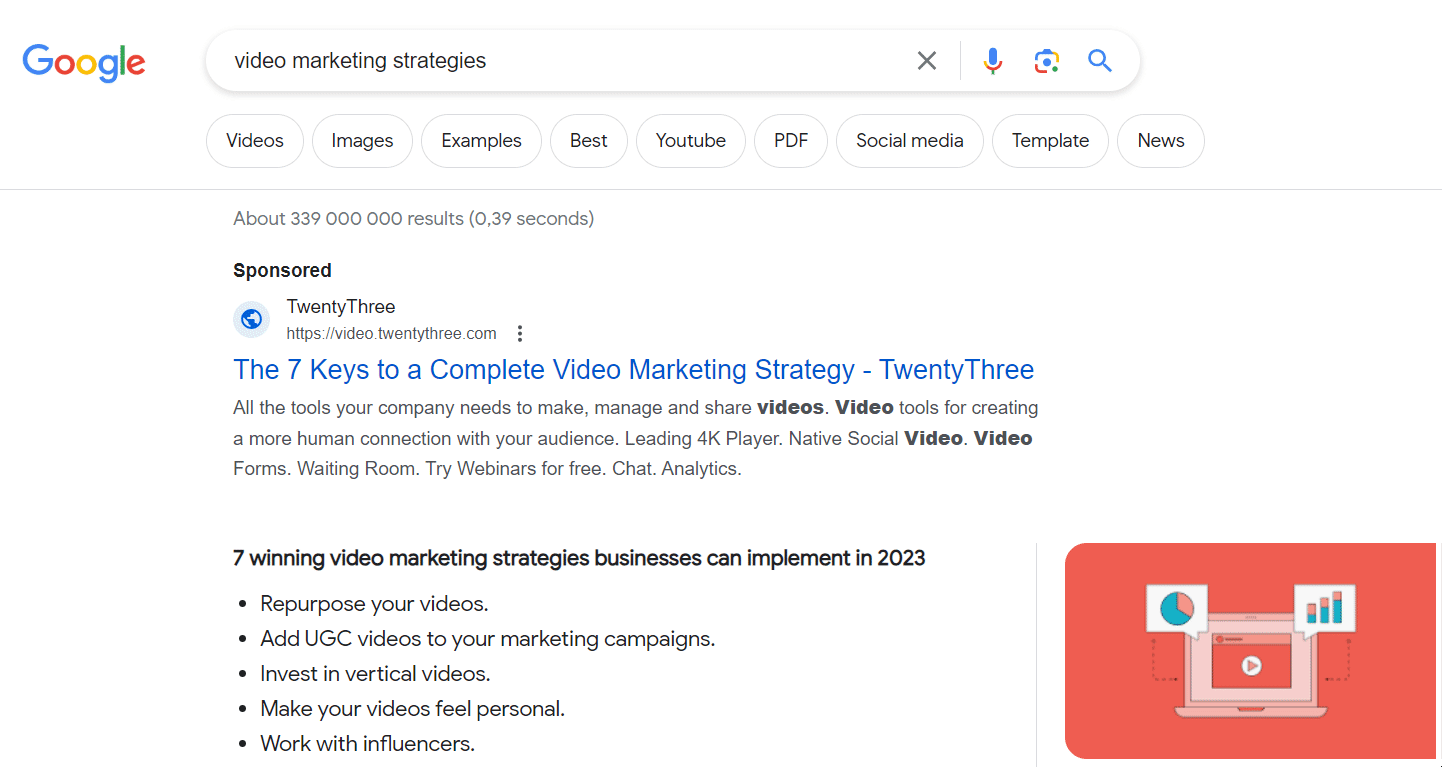Select the Videos filter chip
1442x767 pixels.
[x=255, y=141]
